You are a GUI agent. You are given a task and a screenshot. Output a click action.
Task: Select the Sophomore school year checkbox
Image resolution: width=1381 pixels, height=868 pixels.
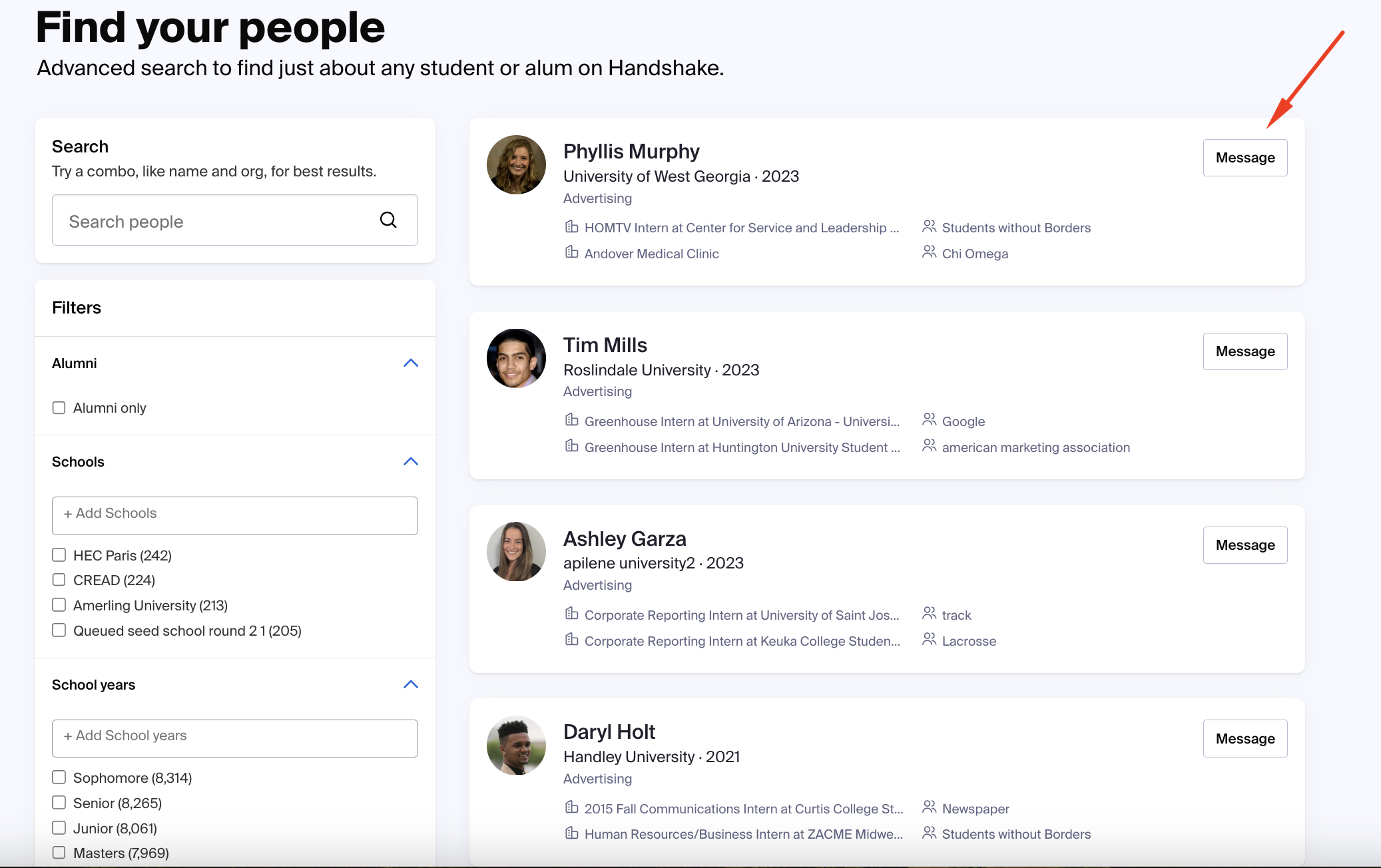[59, 777]
